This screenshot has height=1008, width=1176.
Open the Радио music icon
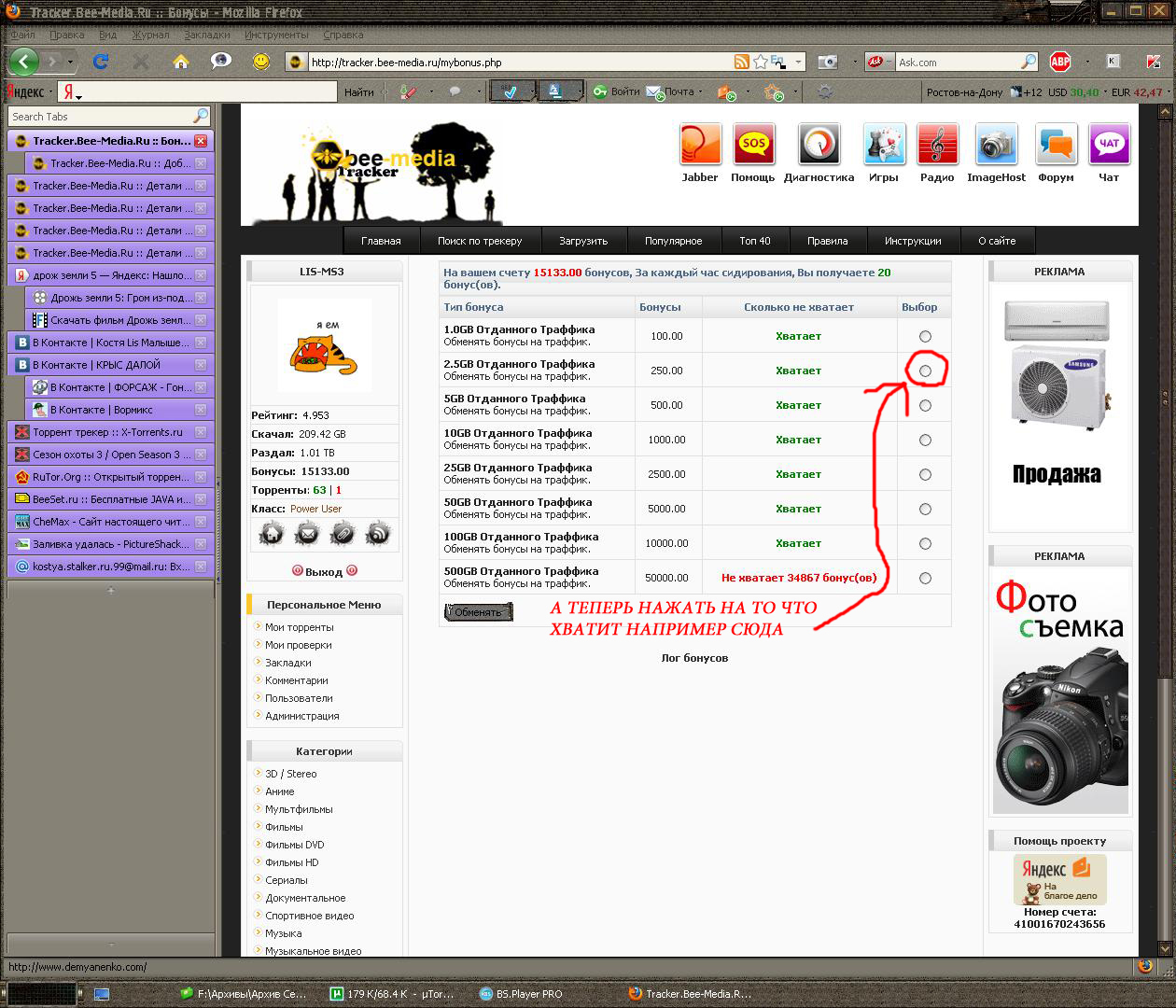click(937, 146)
